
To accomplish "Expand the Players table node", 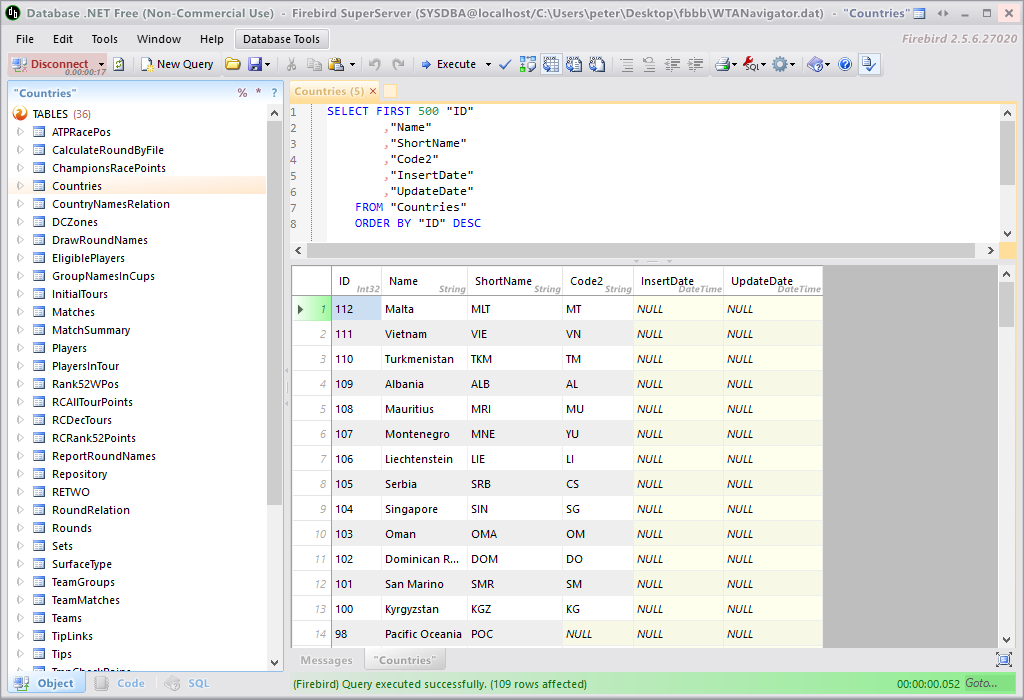I will (20, 348).
